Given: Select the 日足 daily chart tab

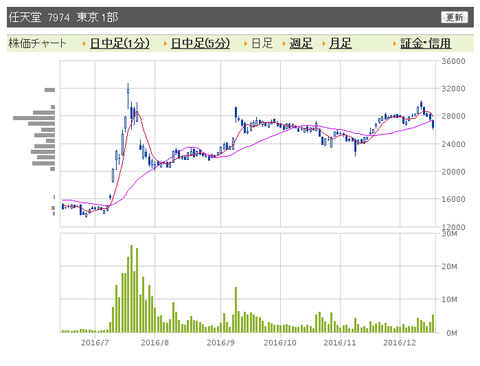Looking at the screenshot, I should point(262,43).
